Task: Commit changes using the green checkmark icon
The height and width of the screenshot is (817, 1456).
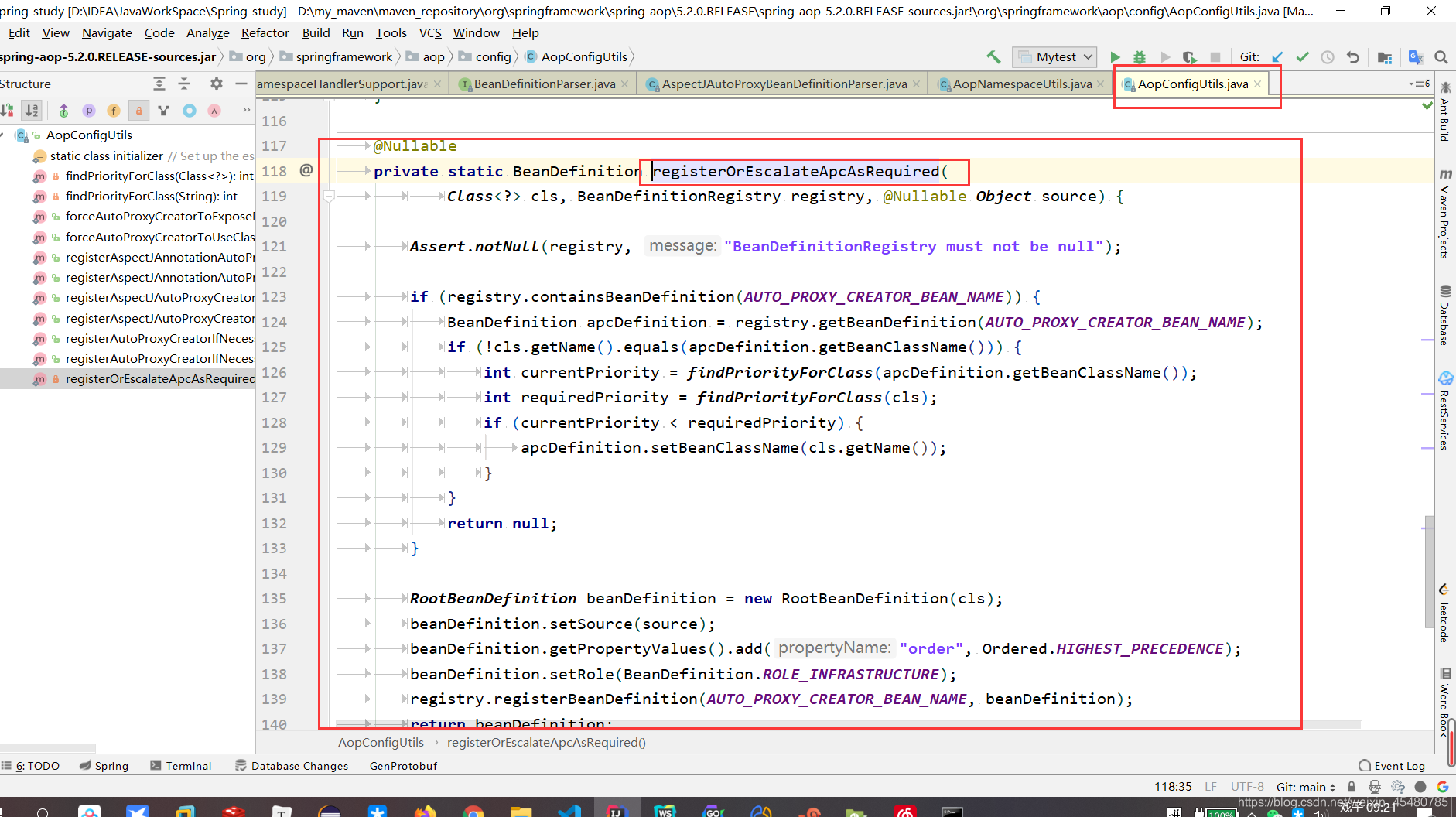Action: pos(1303,56)
